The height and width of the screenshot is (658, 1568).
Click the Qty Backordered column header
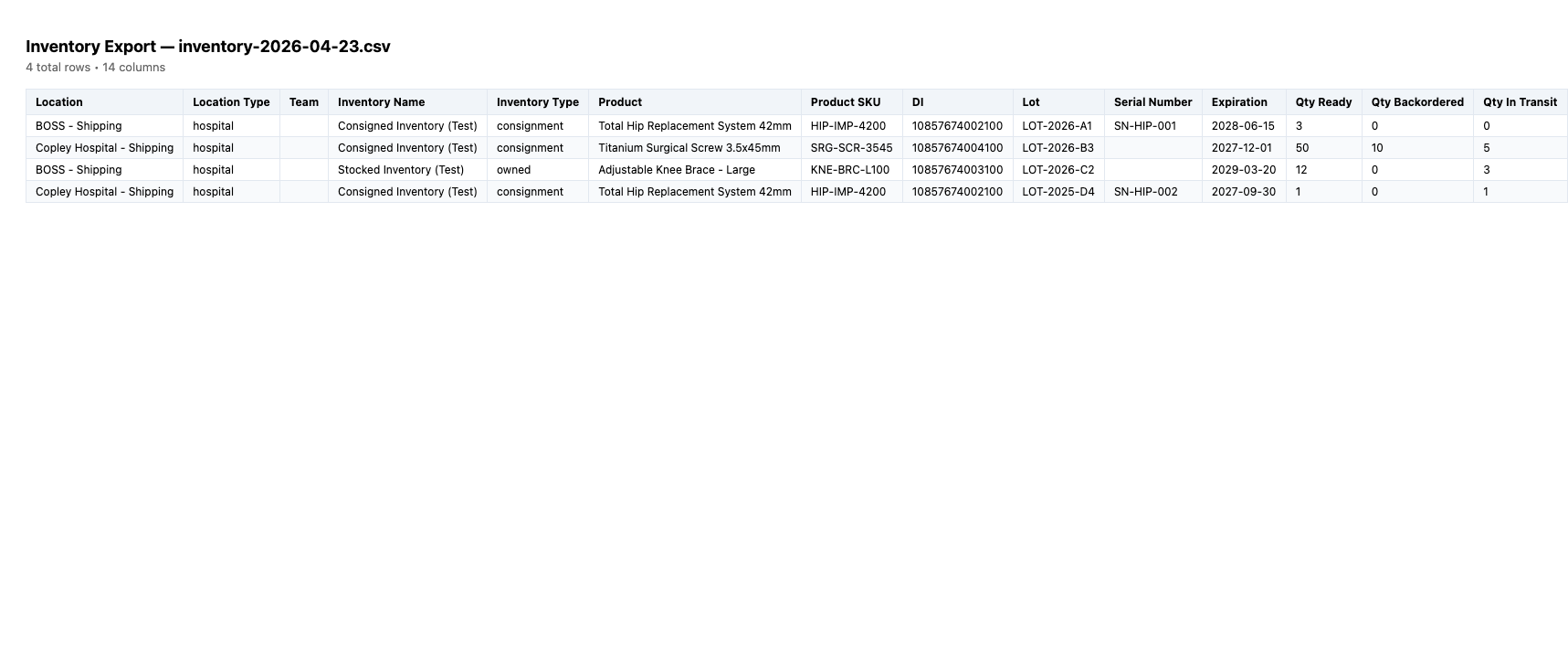point(1417,102)
